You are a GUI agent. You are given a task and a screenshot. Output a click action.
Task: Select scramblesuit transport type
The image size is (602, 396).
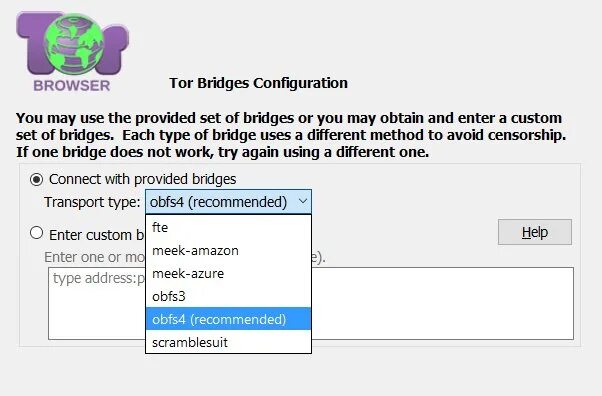[x=228, y=342]
